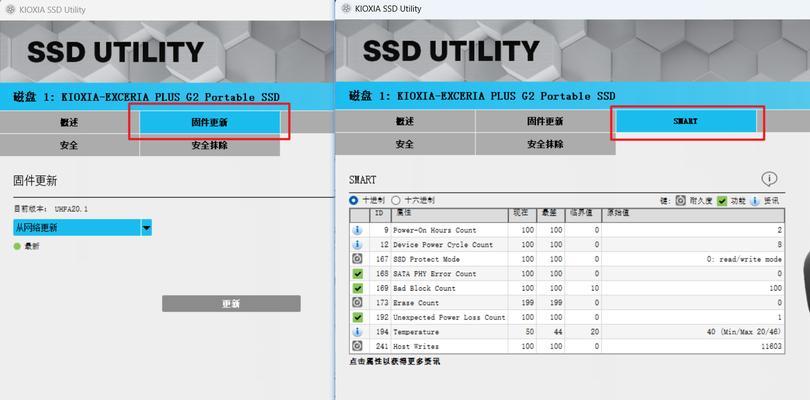Click attribute name 'Host Writes'
810x400 pixels.
(416, 346)
